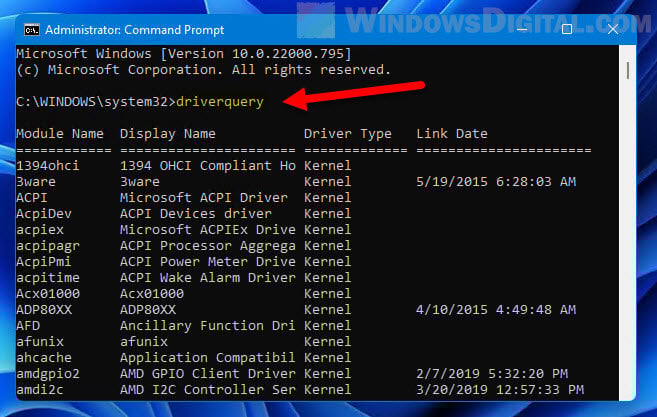This screenshot has height=417, width=657.
Task: Click 'ACPI Power Meter Drive' display name
Action: click(208, 262)
